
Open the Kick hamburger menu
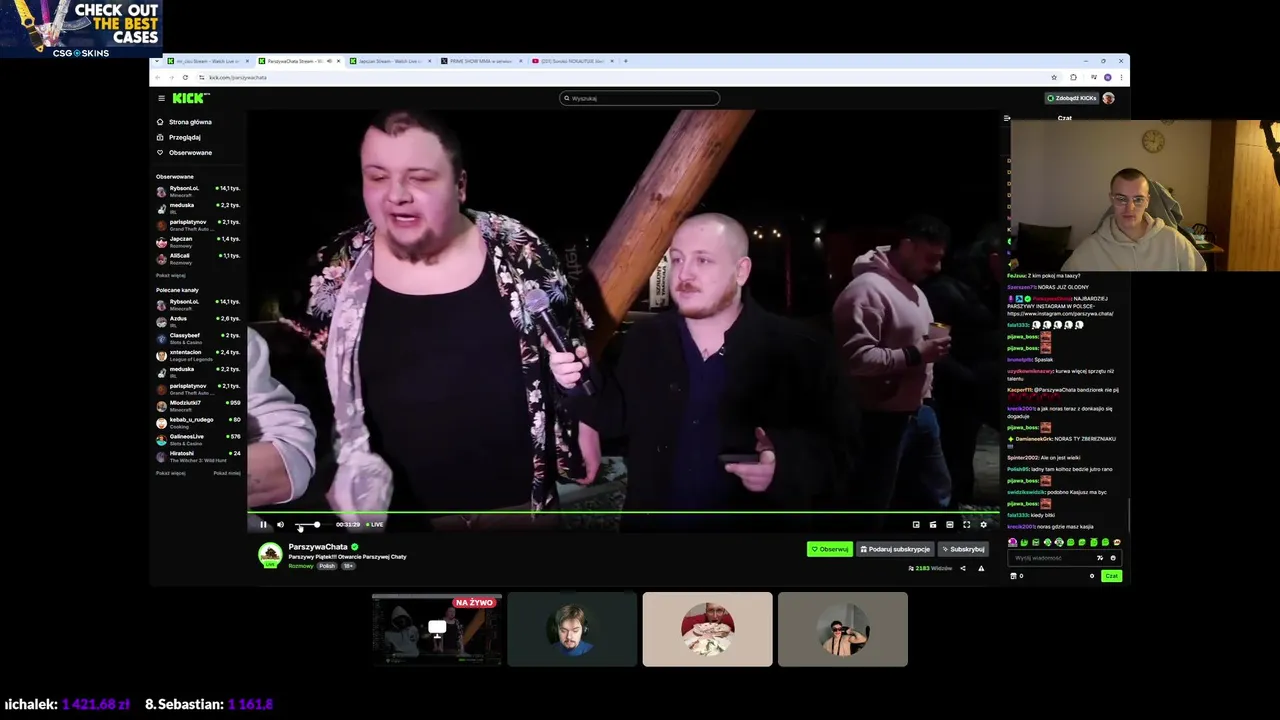pyautogui.click(x=161, y=98)
